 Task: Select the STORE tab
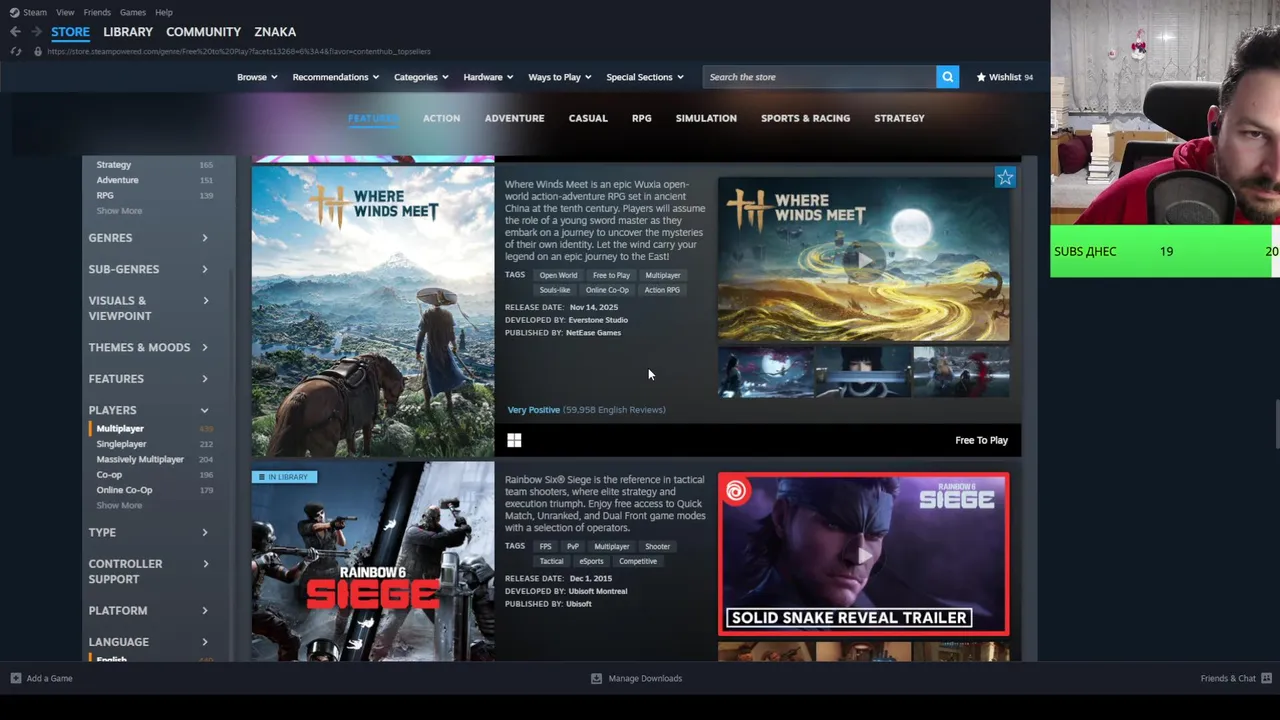70,32
